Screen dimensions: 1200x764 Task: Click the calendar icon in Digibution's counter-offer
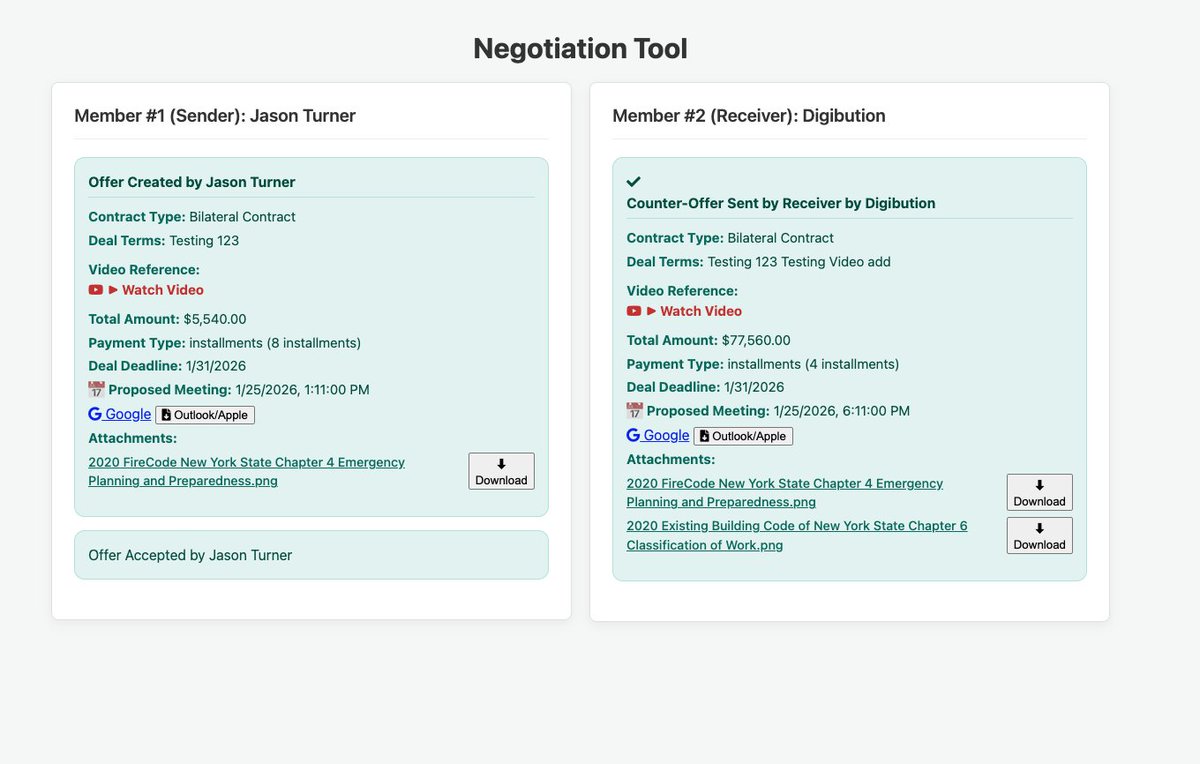pos(634,411)
